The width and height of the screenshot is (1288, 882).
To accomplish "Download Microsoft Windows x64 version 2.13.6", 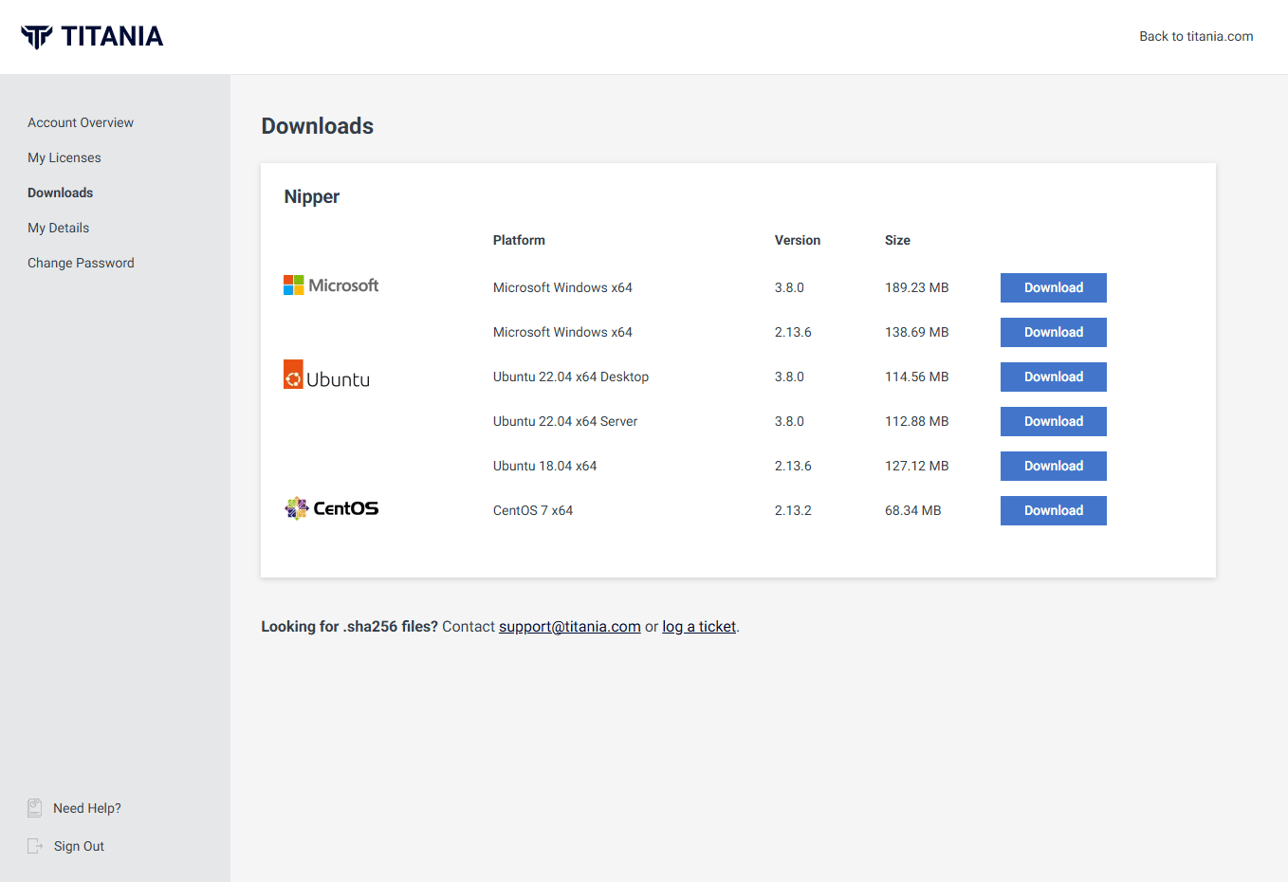I will (1053, 332).
